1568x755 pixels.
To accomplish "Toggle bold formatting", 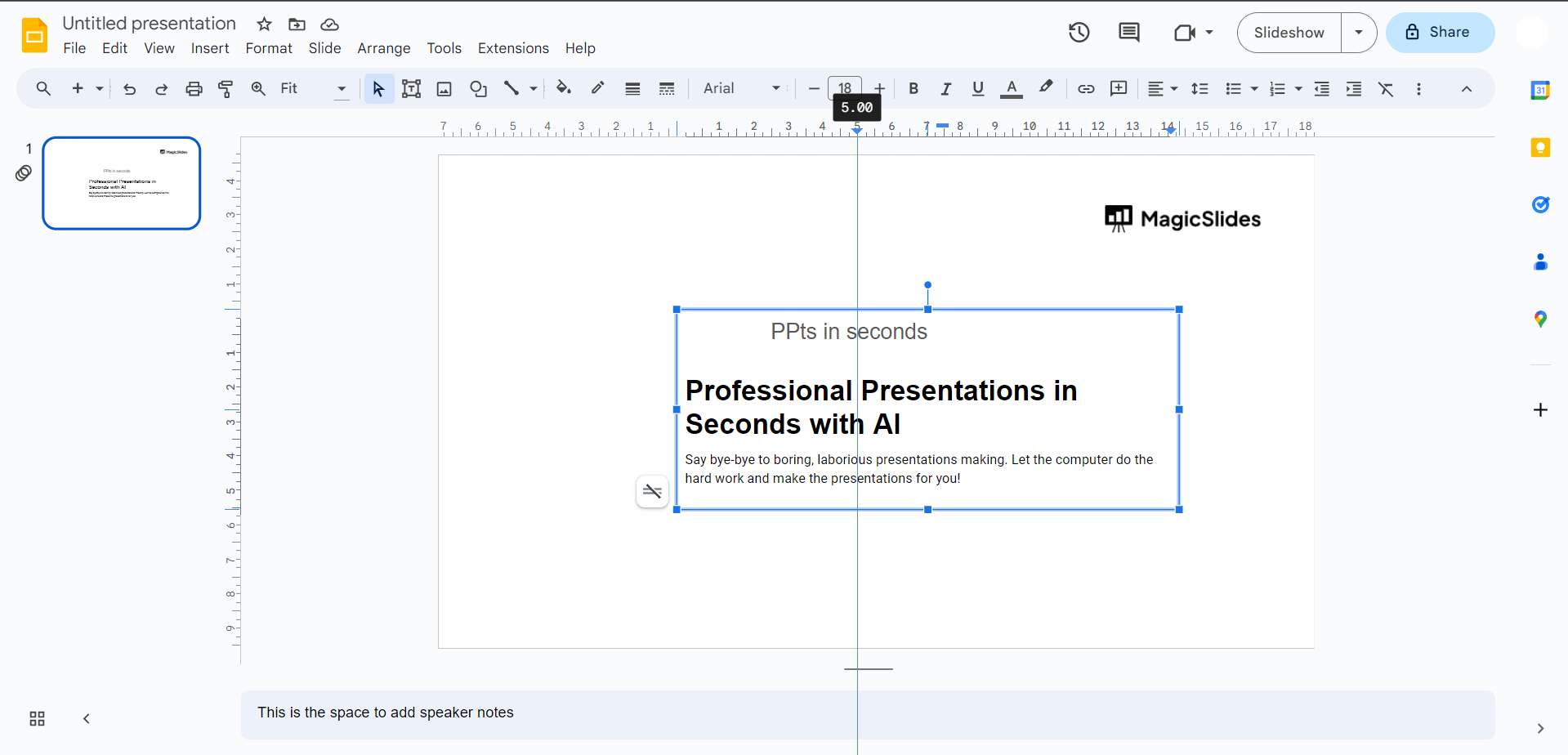I will 913,89.
